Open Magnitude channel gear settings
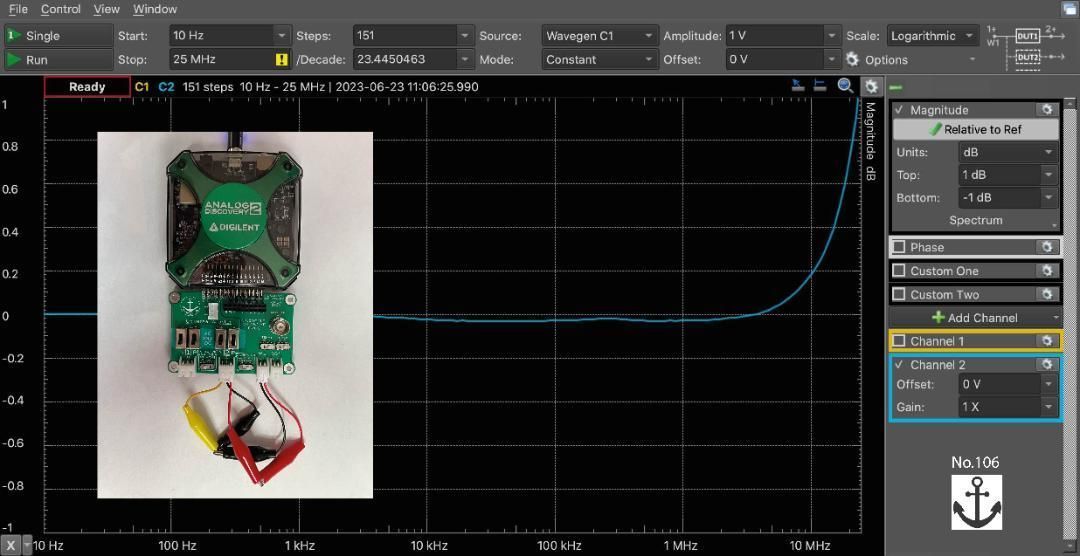Image resolution: width=1080 pixels, height=556 pixels. pyautogui.click(x=1047, y=110)
